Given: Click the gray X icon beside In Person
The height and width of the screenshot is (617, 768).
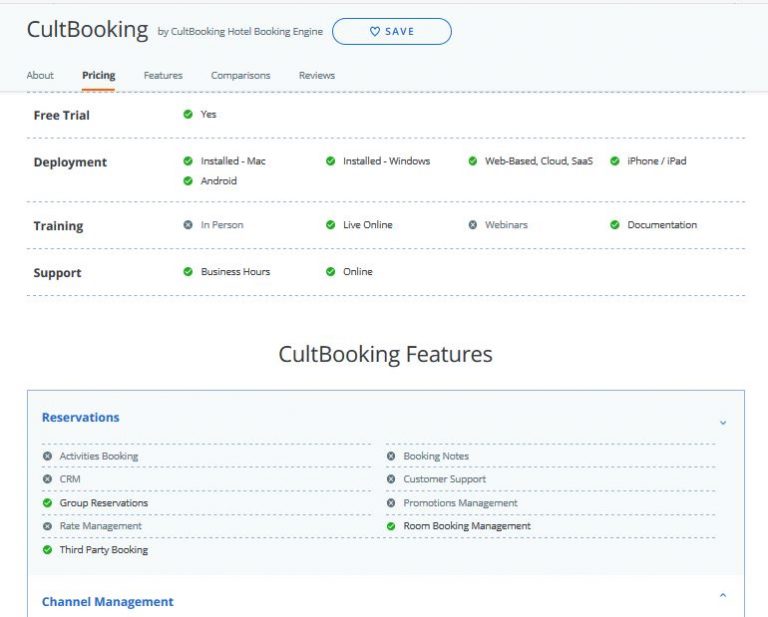Looking at the screenshot, I should coord(188,225).
